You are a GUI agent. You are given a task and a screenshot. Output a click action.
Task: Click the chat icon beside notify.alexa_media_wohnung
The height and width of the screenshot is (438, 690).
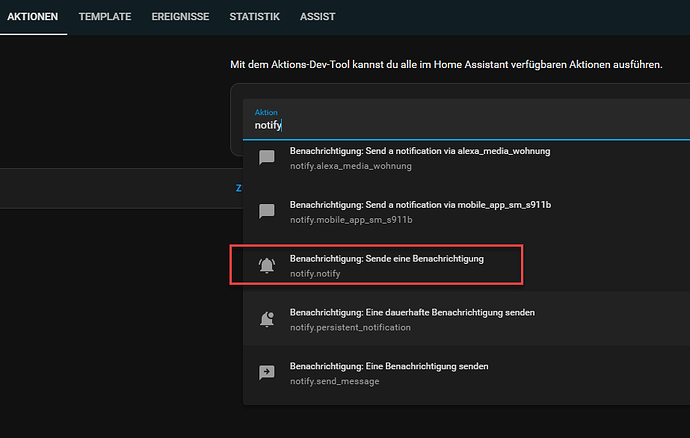(x=267, y=158)
